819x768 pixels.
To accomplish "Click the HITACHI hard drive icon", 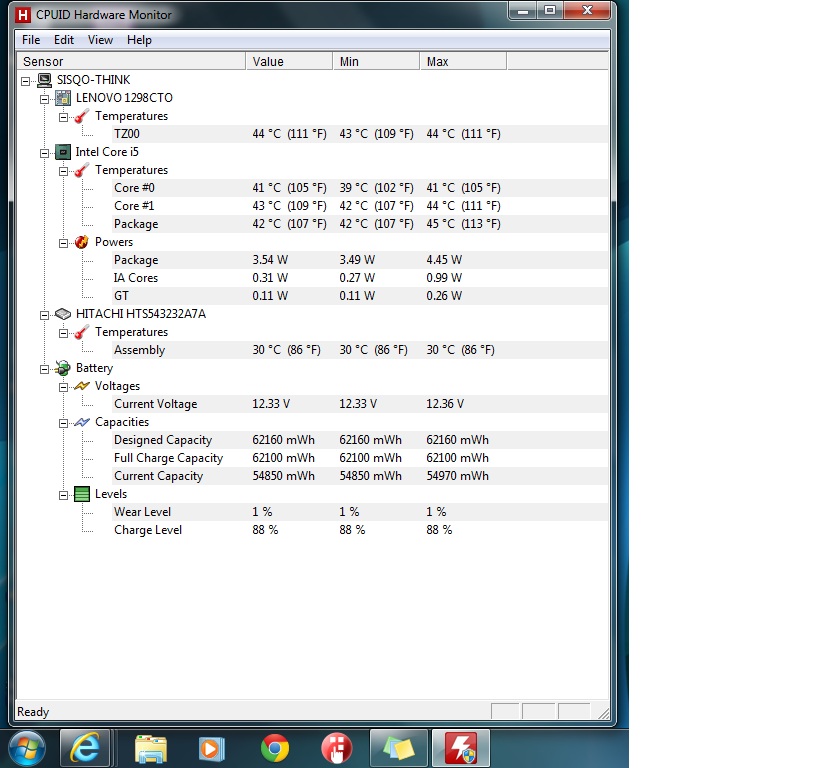I will point(63,314).
